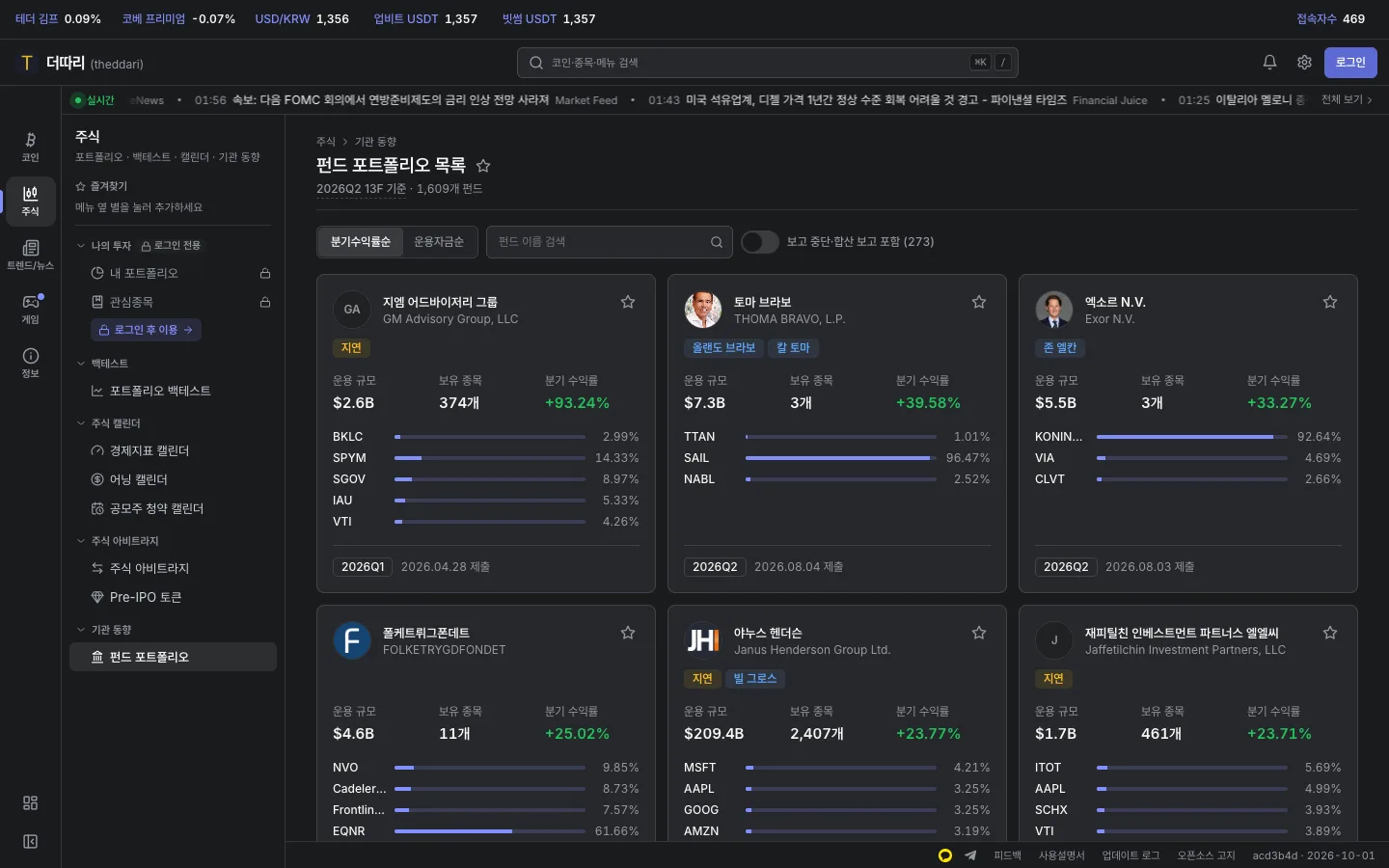Favorite the 펀드 포트폴리오 목록 page title star

tap(483, 166)
